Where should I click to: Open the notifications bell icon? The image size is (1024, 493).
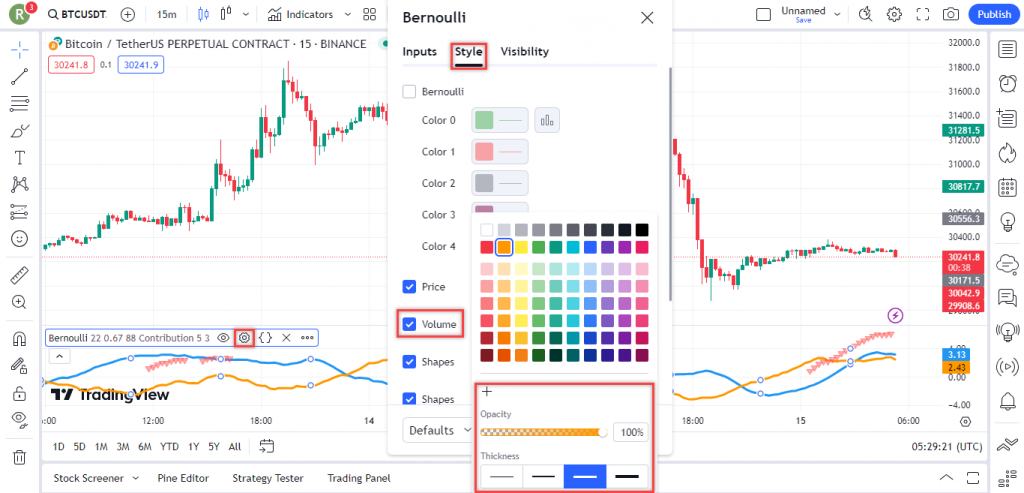(1007, 400)
